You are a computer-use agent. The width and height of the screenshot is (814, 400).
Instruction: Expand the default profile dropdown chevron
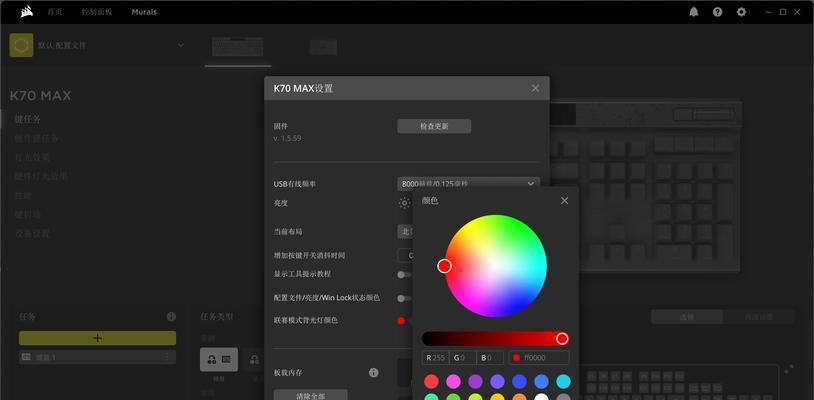(x=181, y=45)
